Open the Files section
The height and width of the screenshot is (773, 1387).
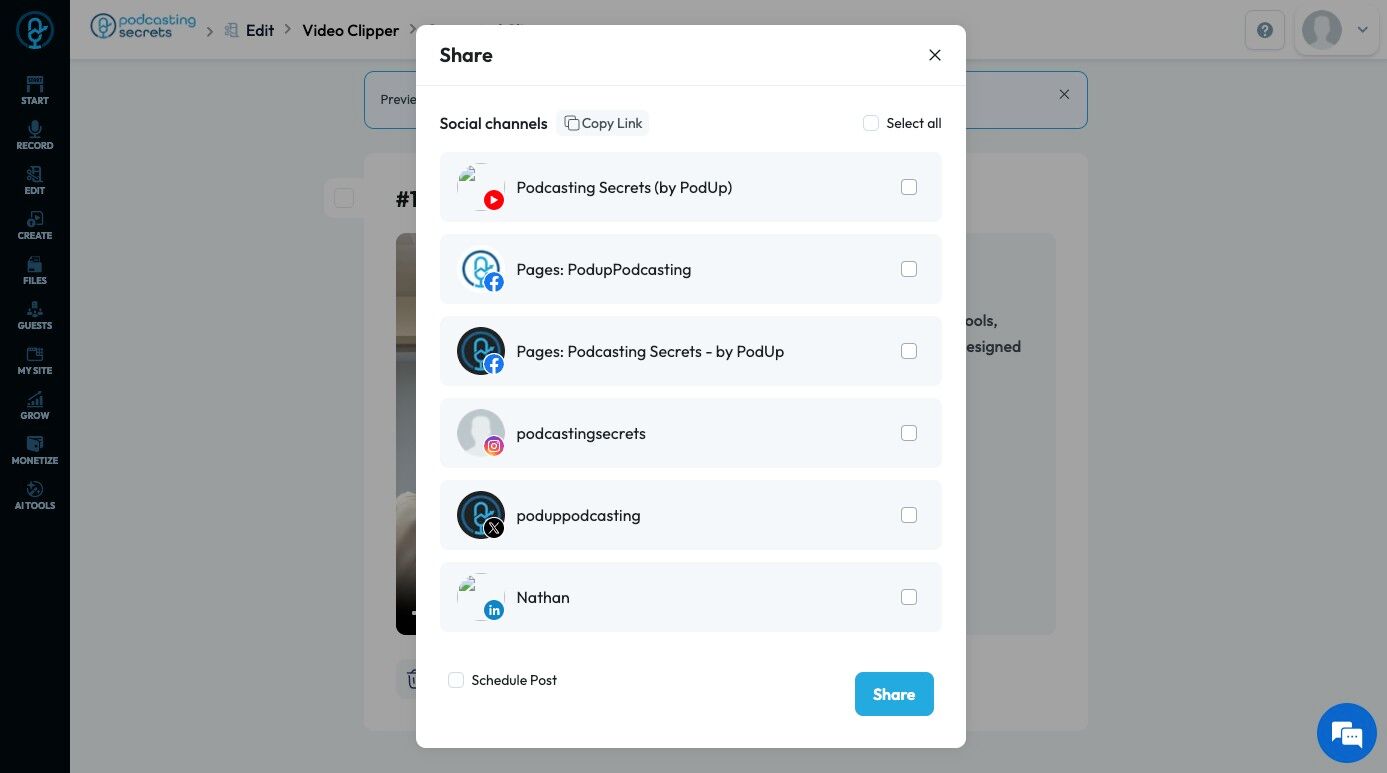coord(34,270)
